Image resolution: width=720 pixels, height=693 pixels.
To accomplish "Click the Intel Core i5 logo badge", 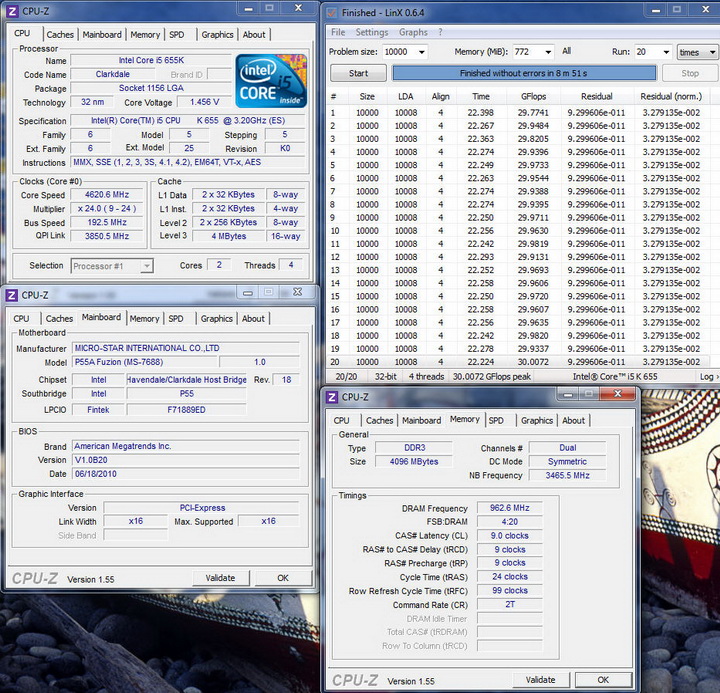I will click(271, 81).
